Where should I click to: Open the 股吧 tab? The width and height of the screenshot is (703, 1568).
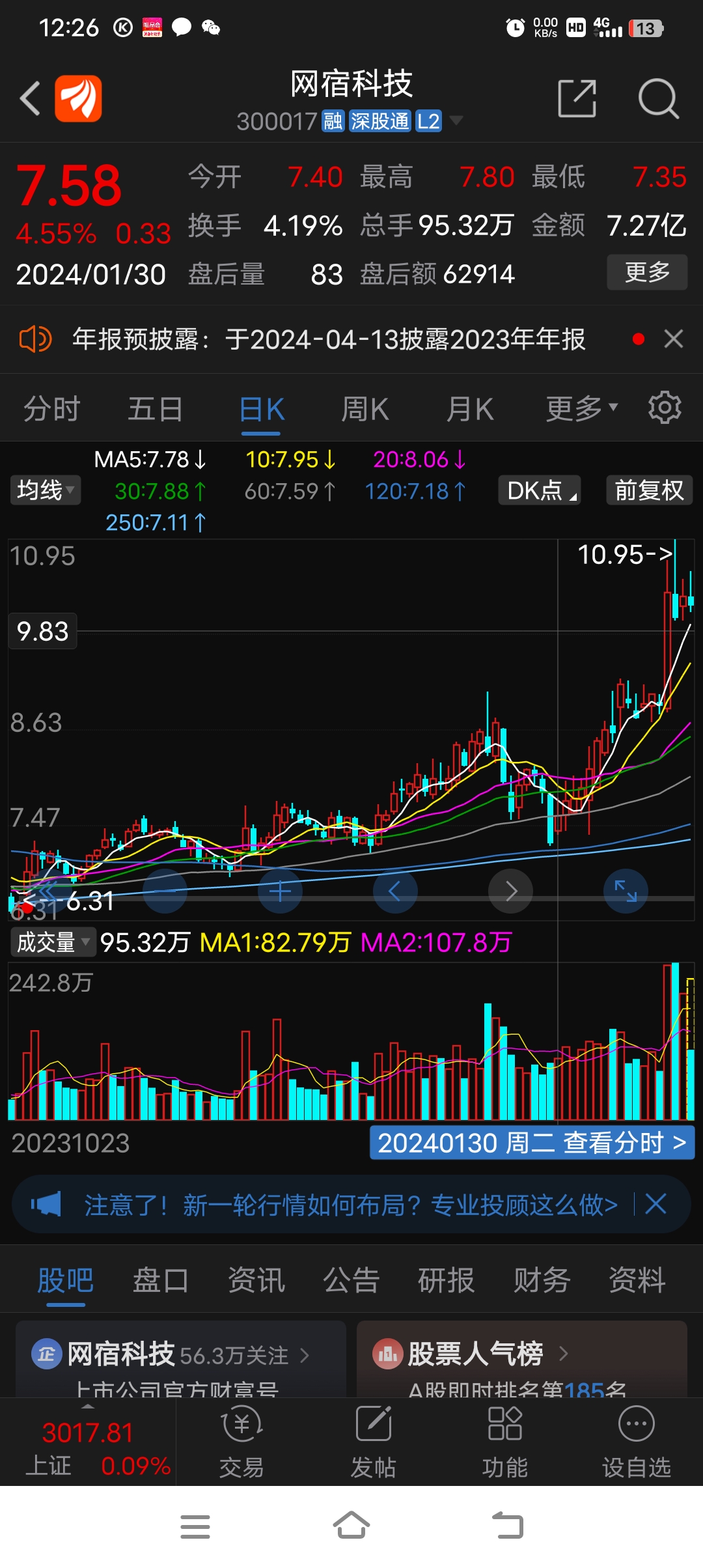click(x=66, y=1281)
